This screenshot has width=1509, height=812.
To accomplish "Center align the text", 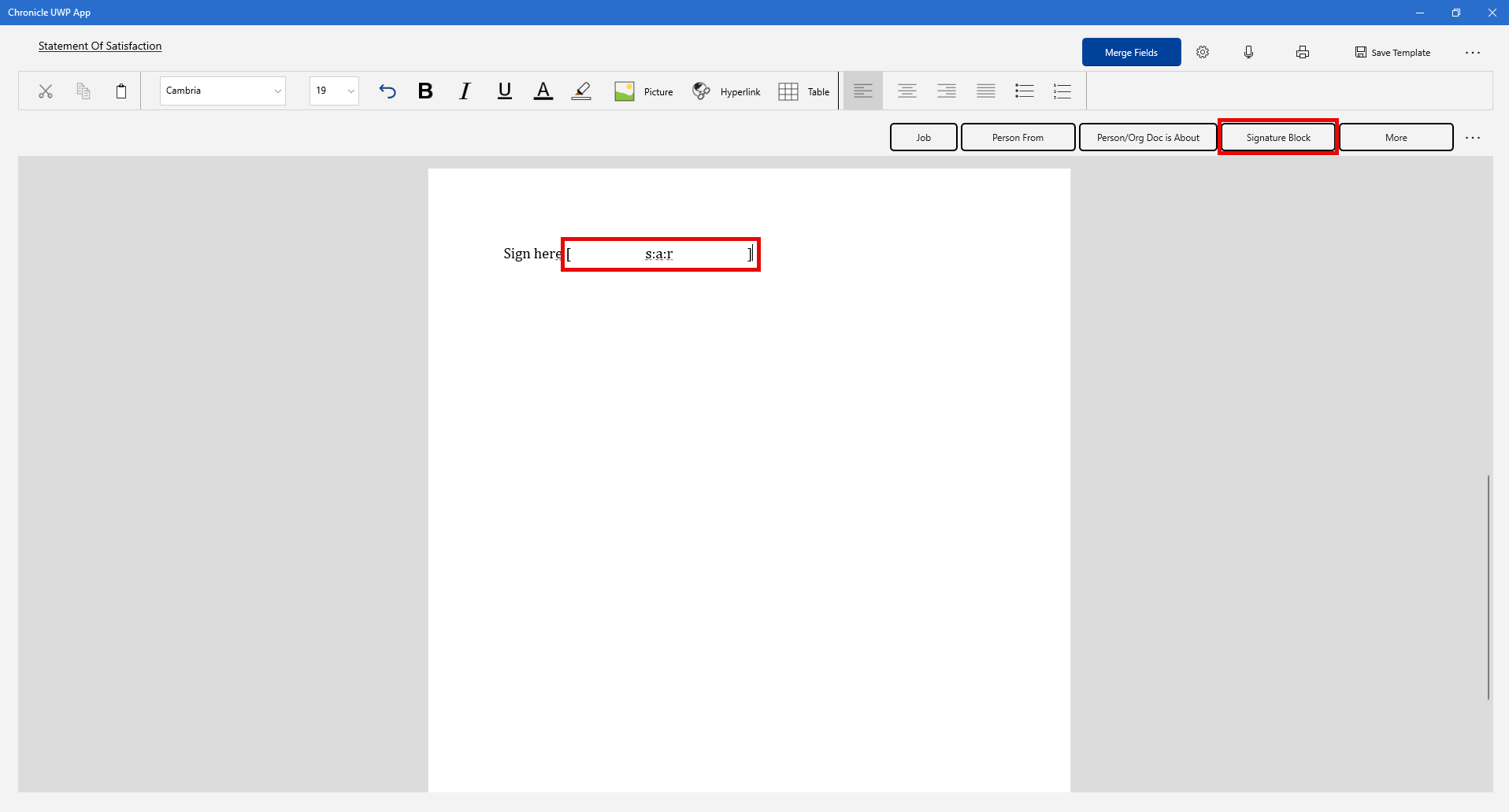I will [907, 91].
